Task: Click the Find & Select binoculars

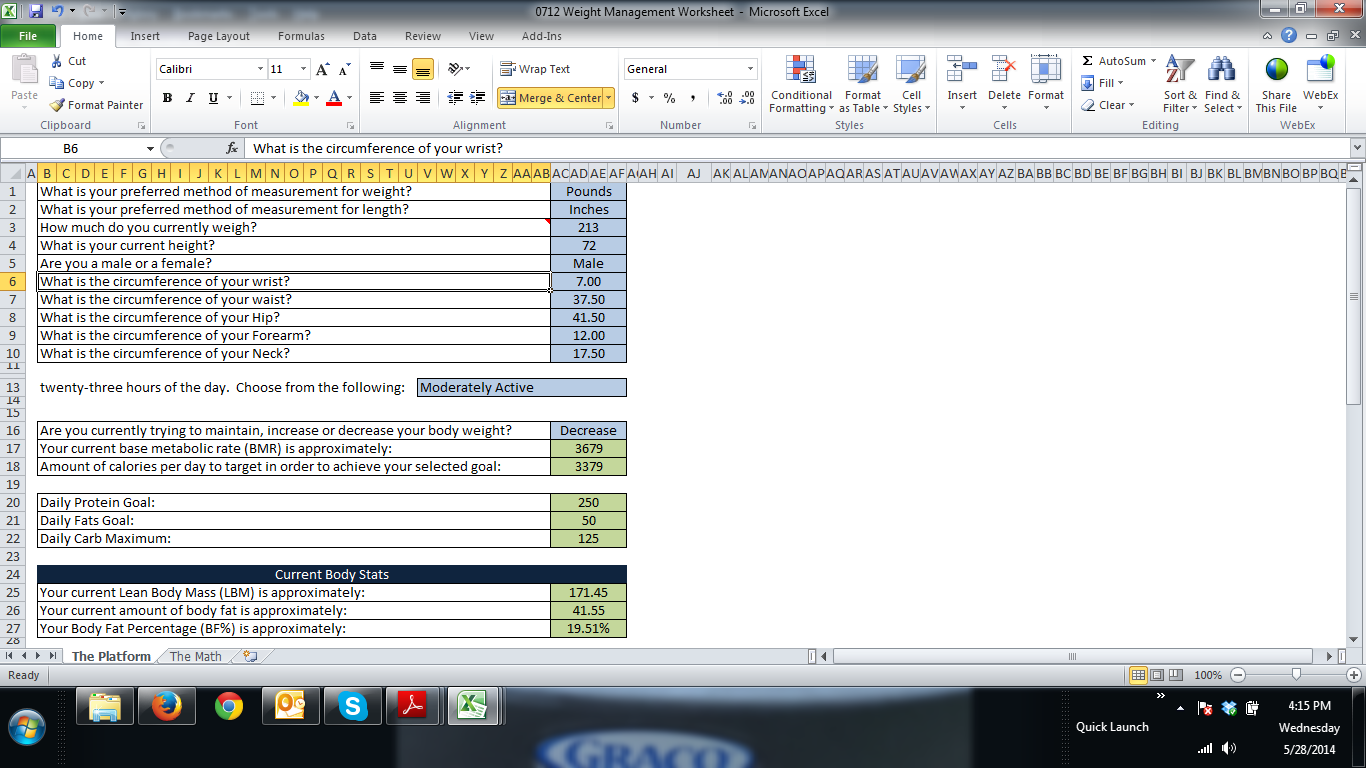Action: (1221, 84)
